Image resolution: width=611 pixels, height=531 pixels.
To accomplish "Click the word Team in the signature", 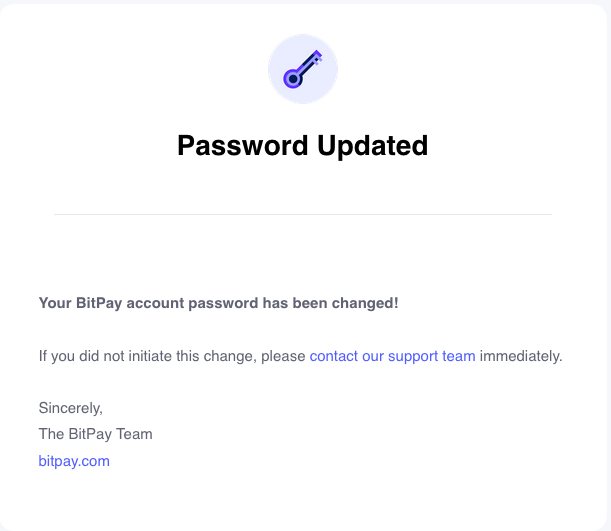I will pyautogui.click(x=134, y=434).
